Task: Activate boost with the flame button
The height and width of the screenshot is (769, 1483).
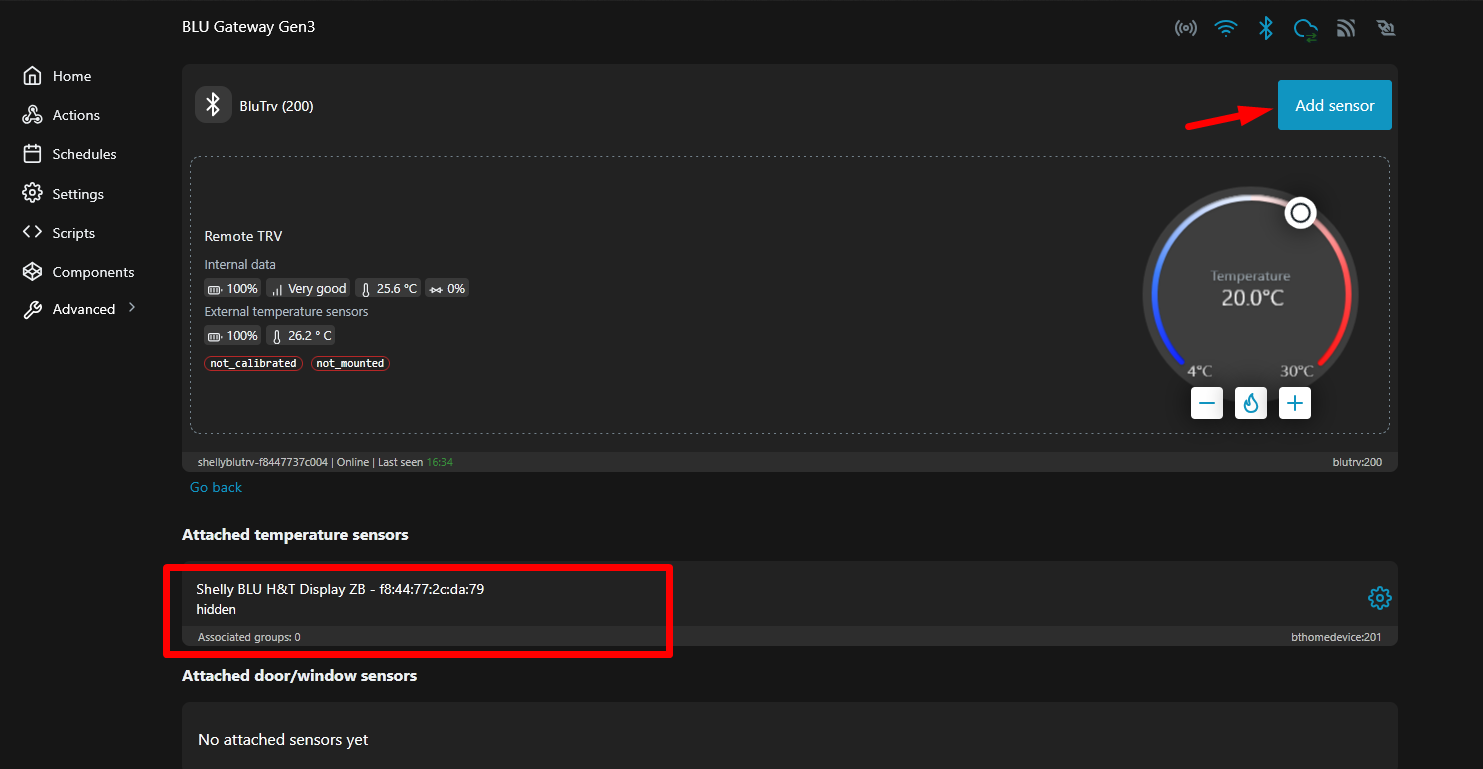Action: [1251, 403]
